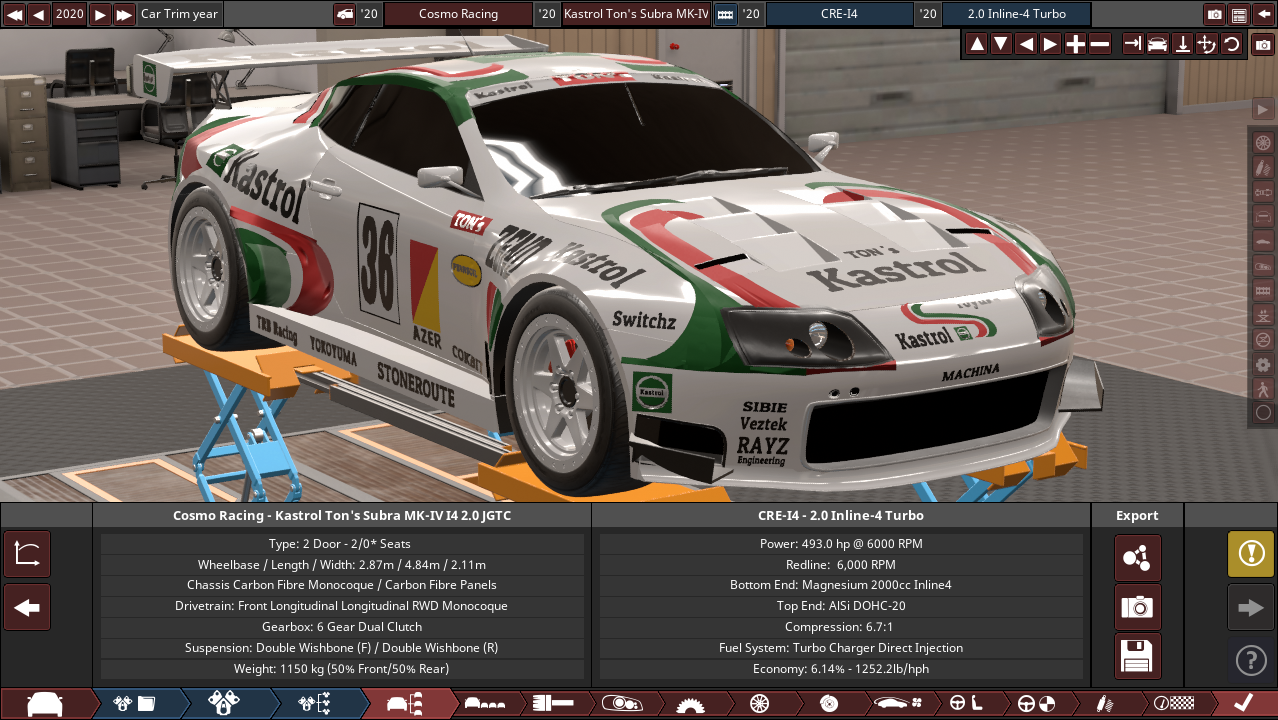This screenshot has height=720, width=1278.
Task: Reset camera rotation
Action: [x=1232, y=44]
